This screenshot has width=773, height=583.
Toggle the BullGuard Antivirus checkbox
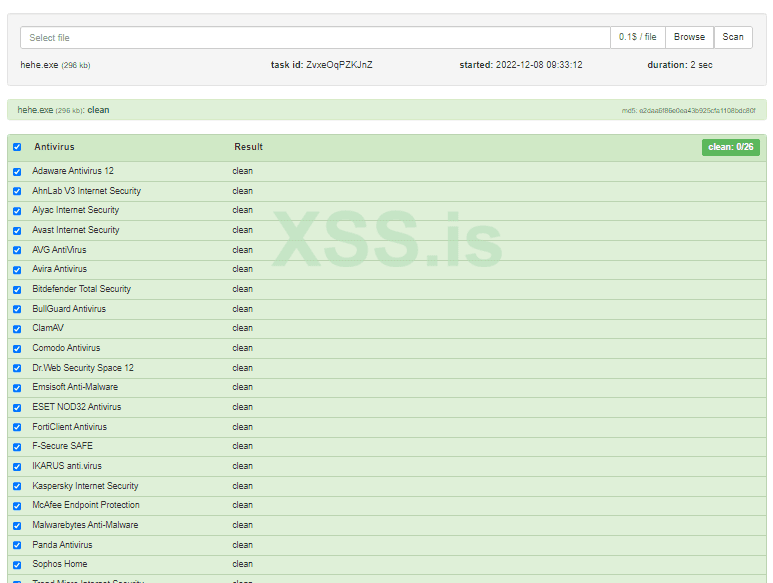(17, 309)
